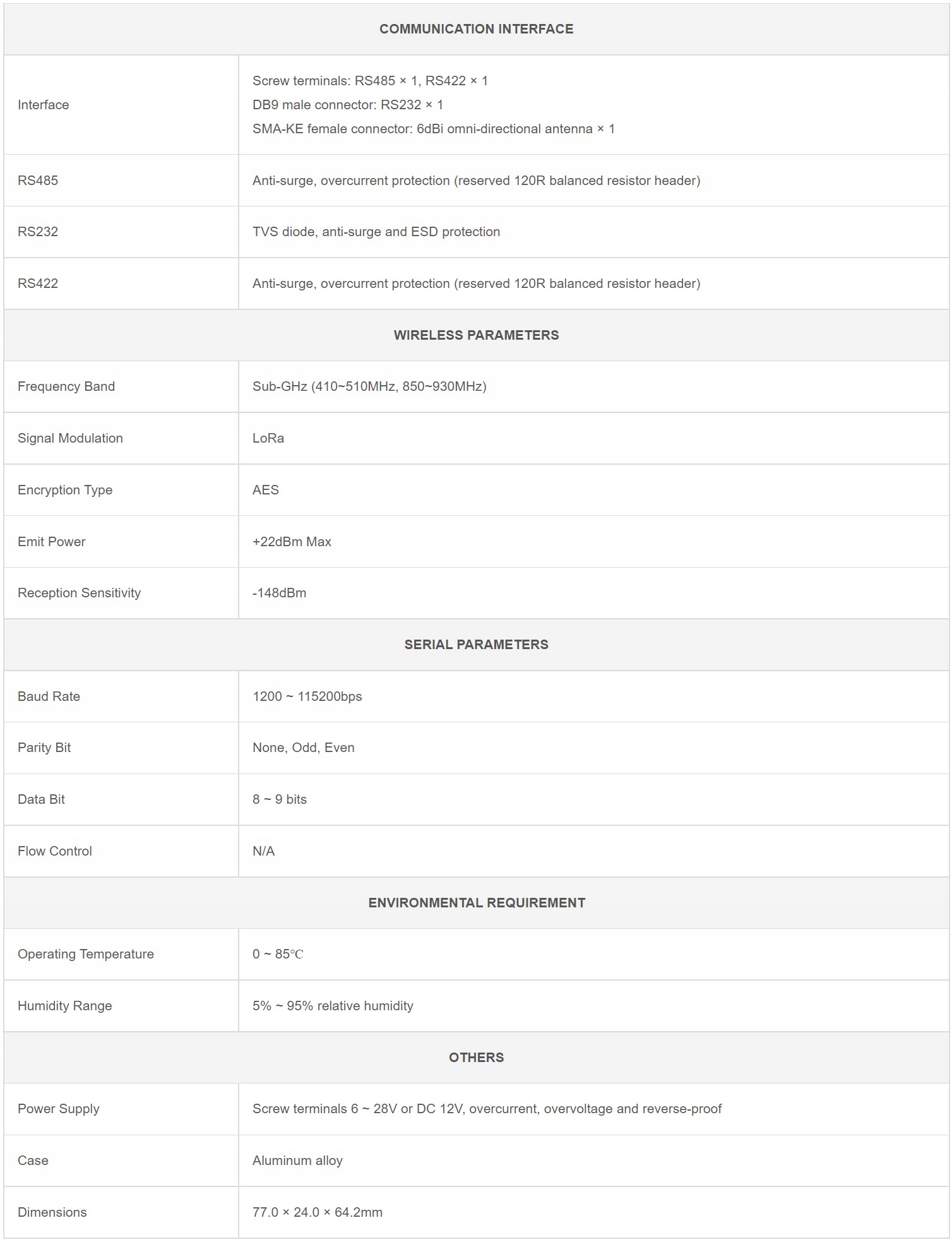The image size is (952, 1242).
Task: Click the WIRELESS PARAMETERS section header
Action: click(x=476, y=335)
